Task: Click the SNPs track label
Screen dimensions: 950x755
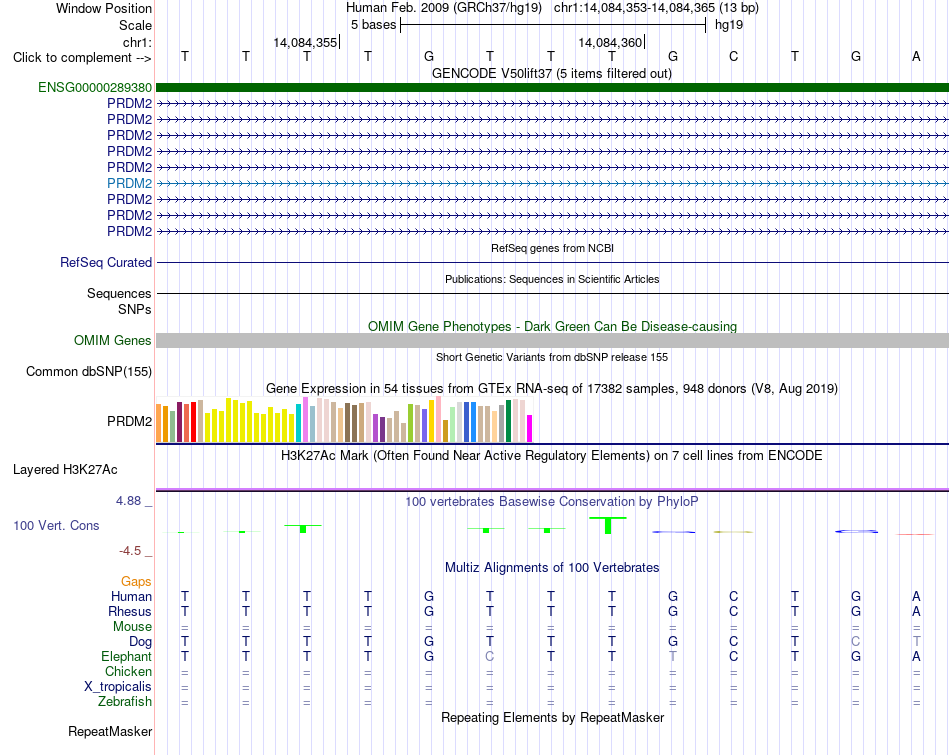Action: (135, 309)
